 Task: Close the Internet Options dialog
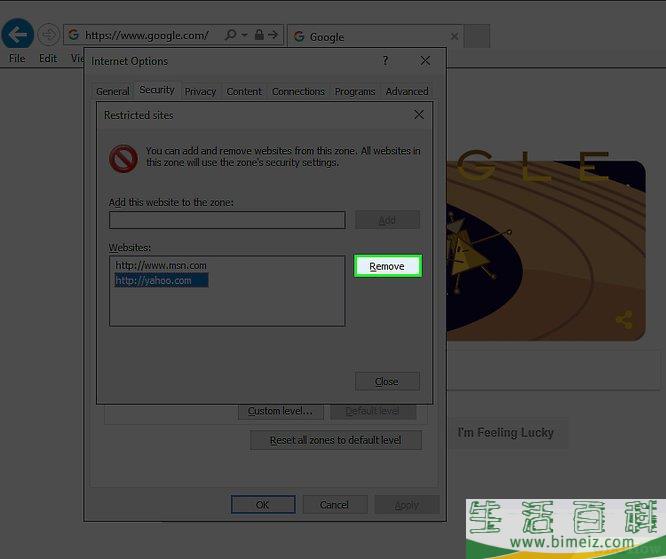(x=425, y=61)
